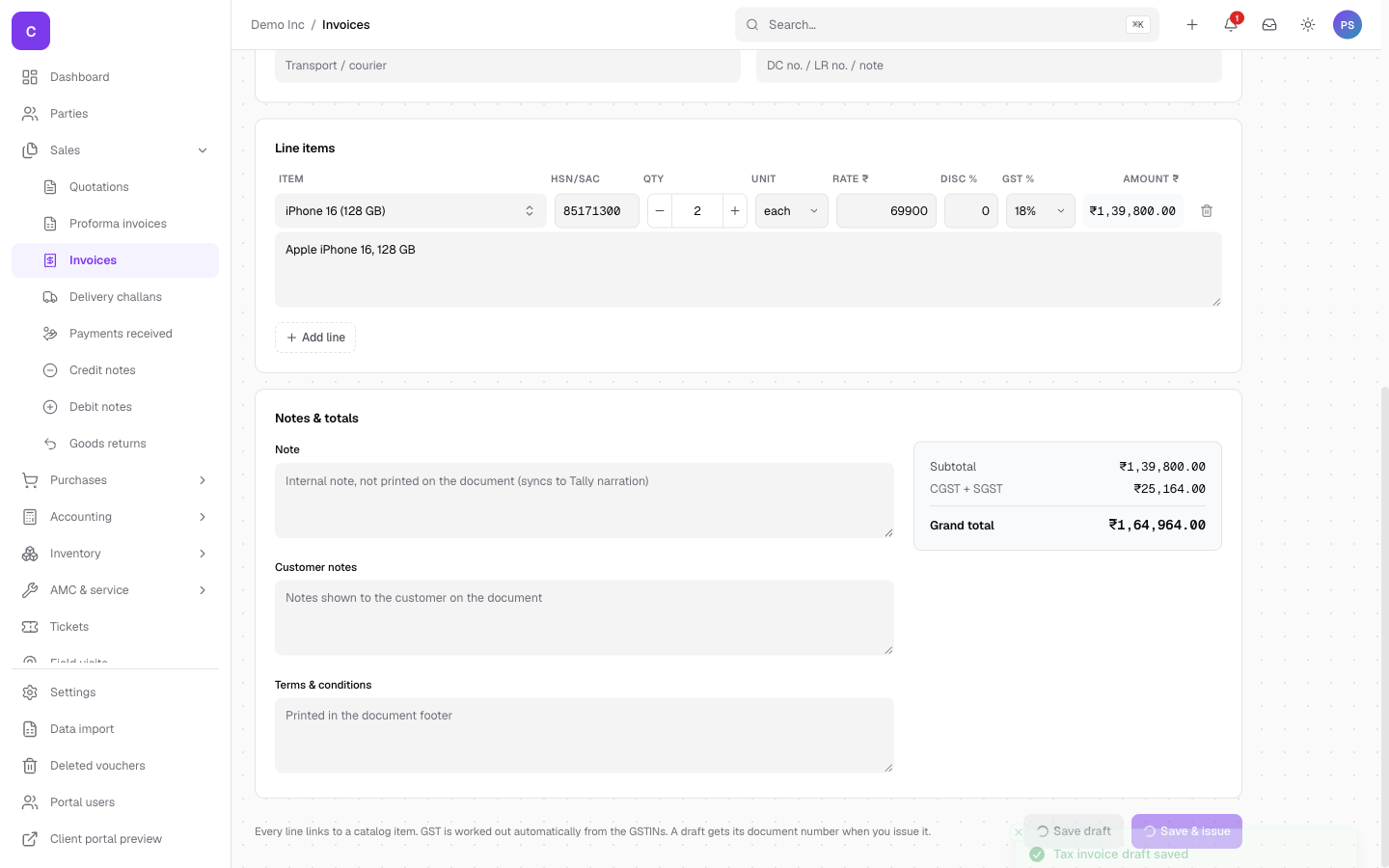Click the Demo Inc breadcrumb link
Image resolution: width=1389 pixels, height=868 pixels.
click(278, 25)
